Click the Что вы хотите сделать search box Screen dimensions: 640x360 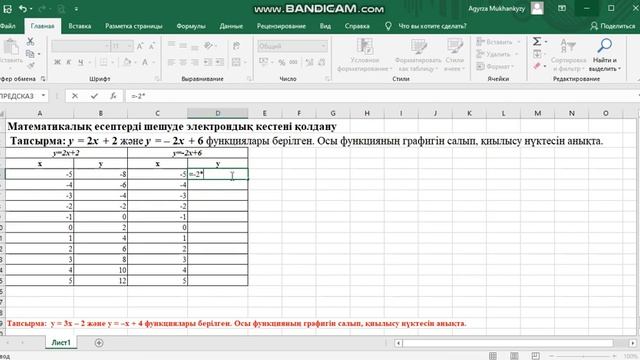(432, 26)
